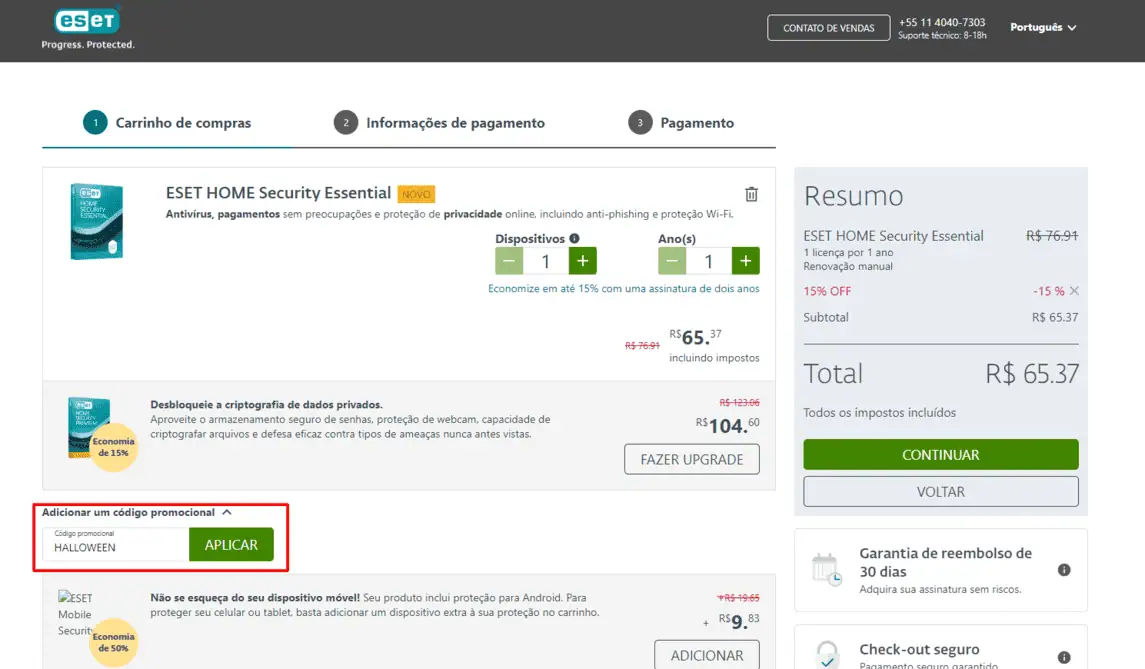Click the 15% OFF label in Resumo
This screenshot has height=669, width=1145.
pyautogui.click(x=827, y=291)
